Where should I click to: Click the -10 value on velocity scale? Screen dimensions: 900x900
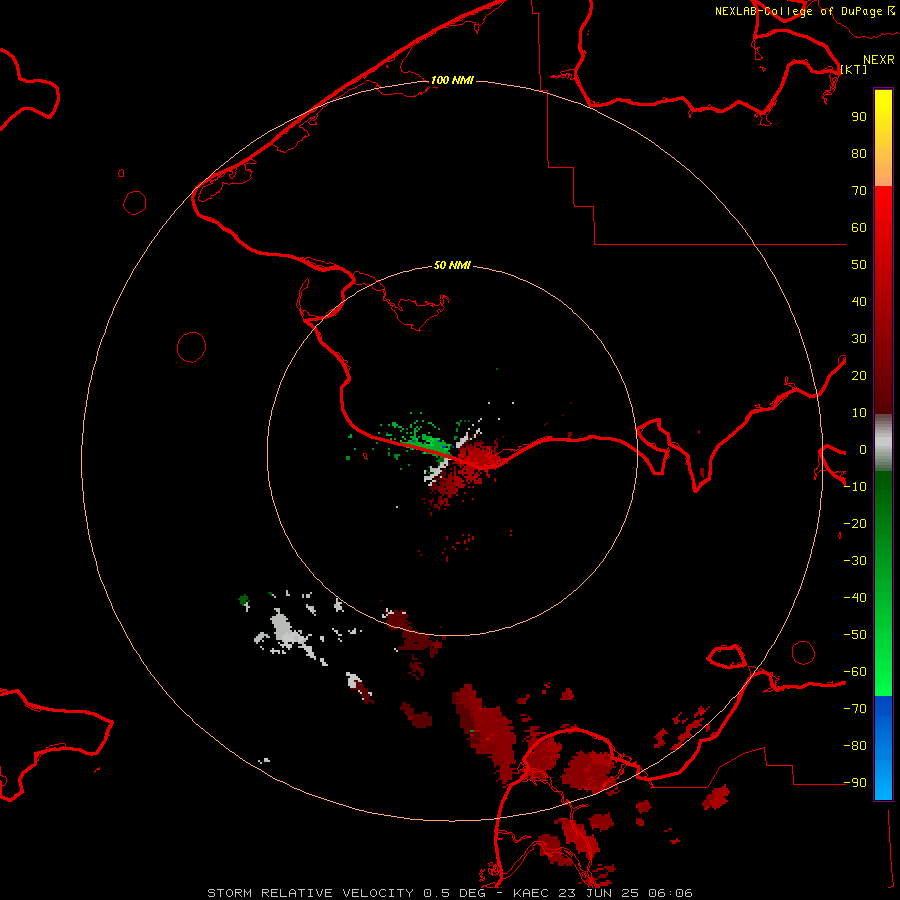855,487
